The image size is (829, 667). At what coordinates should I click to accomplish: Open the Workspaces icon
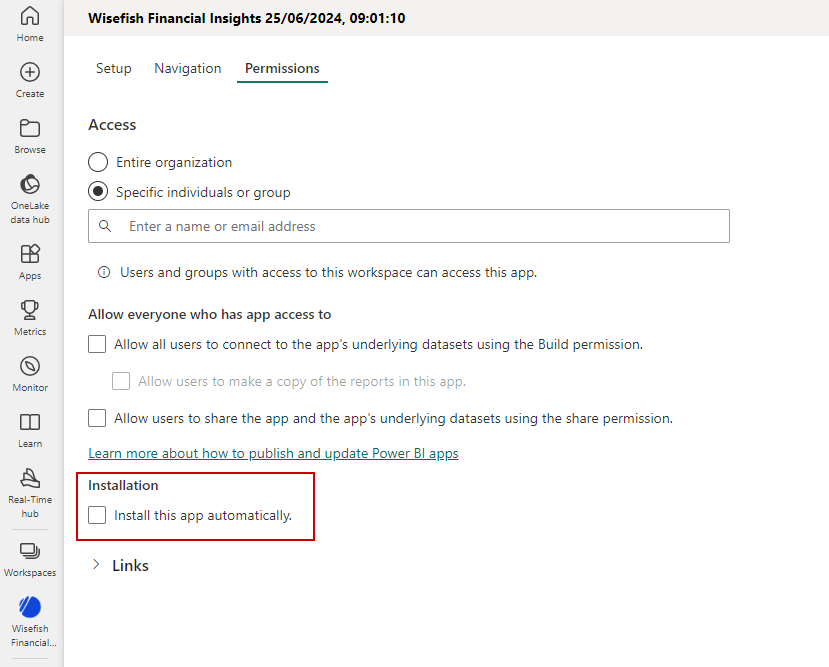tap(30, 552)
